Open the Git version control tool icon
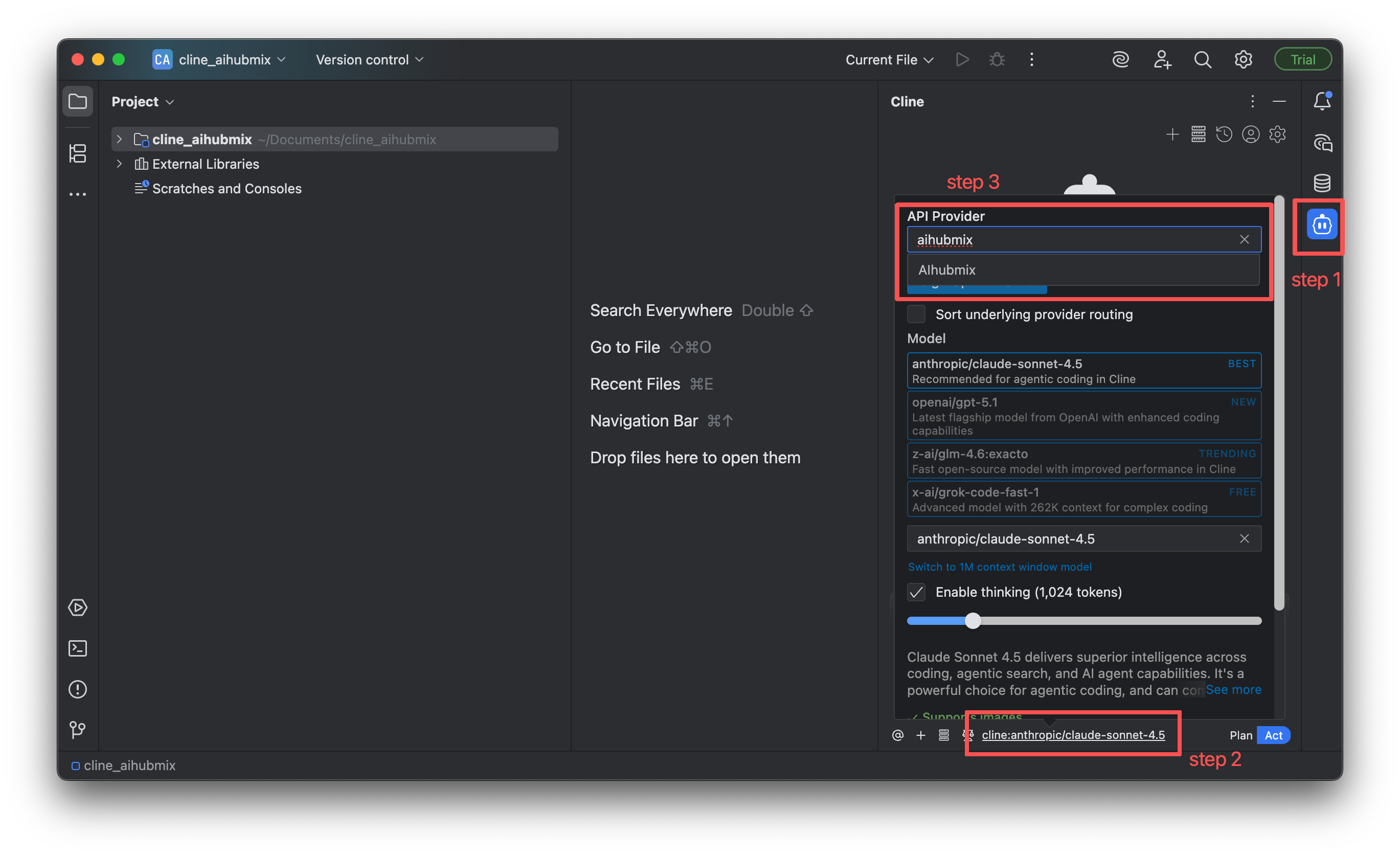This screenshot has width=1400, height=856. 78,729
